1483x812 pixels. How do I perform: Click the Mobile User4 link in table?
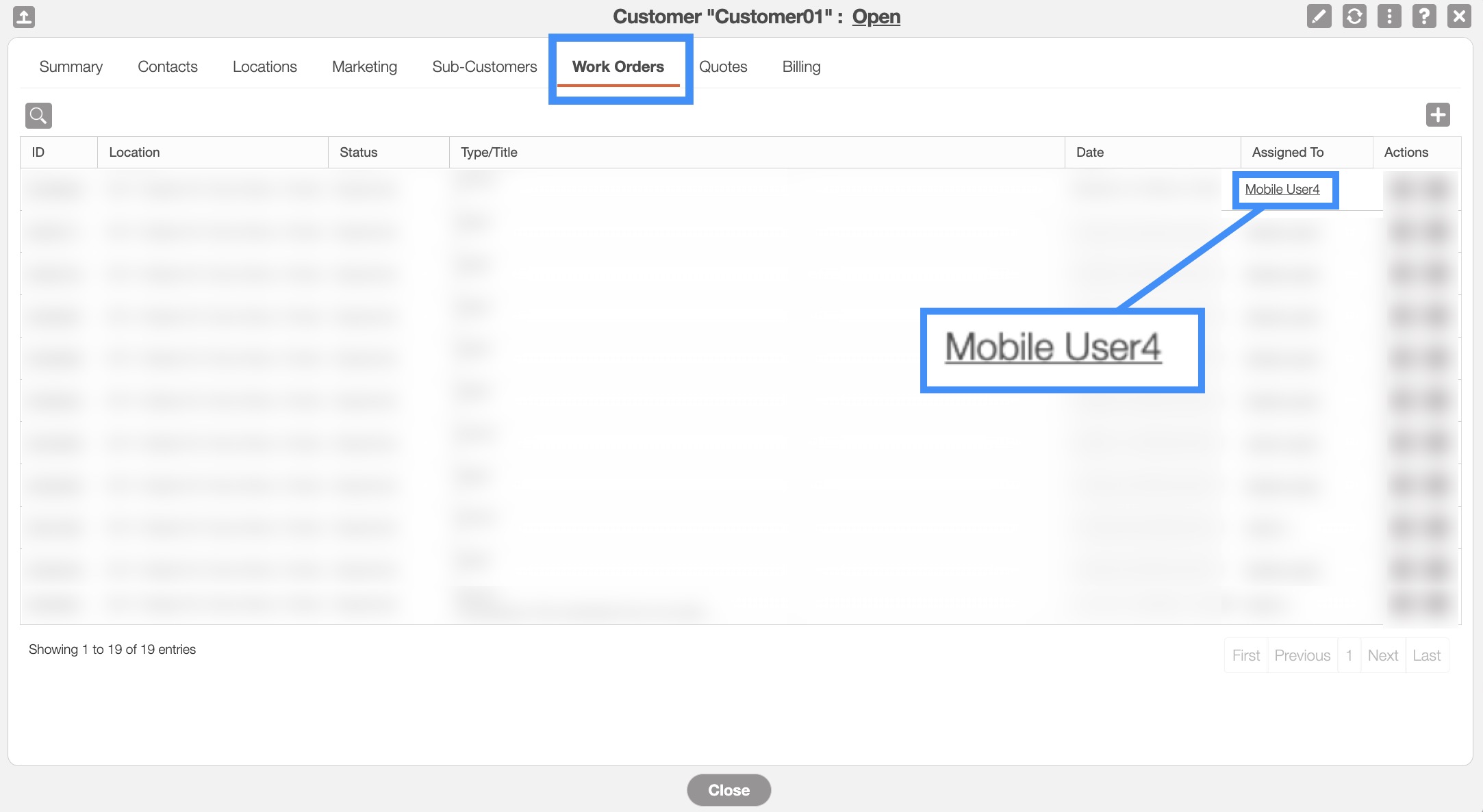click(x=1282, y=190)
